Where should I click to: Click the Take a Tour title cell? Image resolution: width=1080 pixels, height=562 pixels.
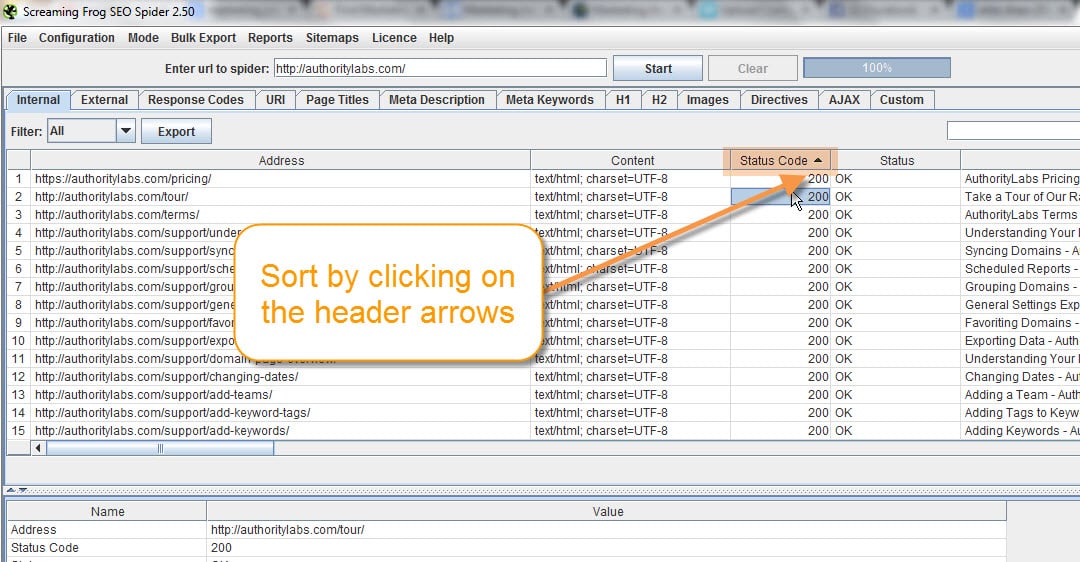pos(1021,196)
